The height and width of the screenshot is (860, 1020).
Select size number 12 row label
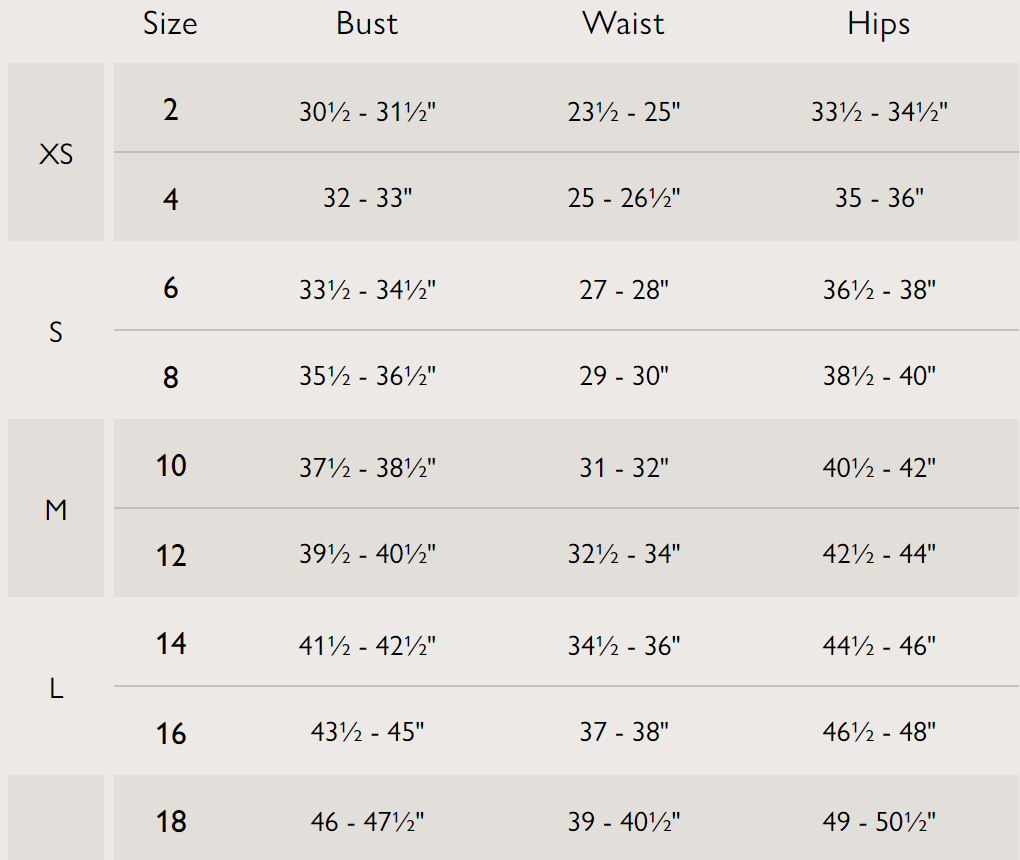[x=171, y=555]
